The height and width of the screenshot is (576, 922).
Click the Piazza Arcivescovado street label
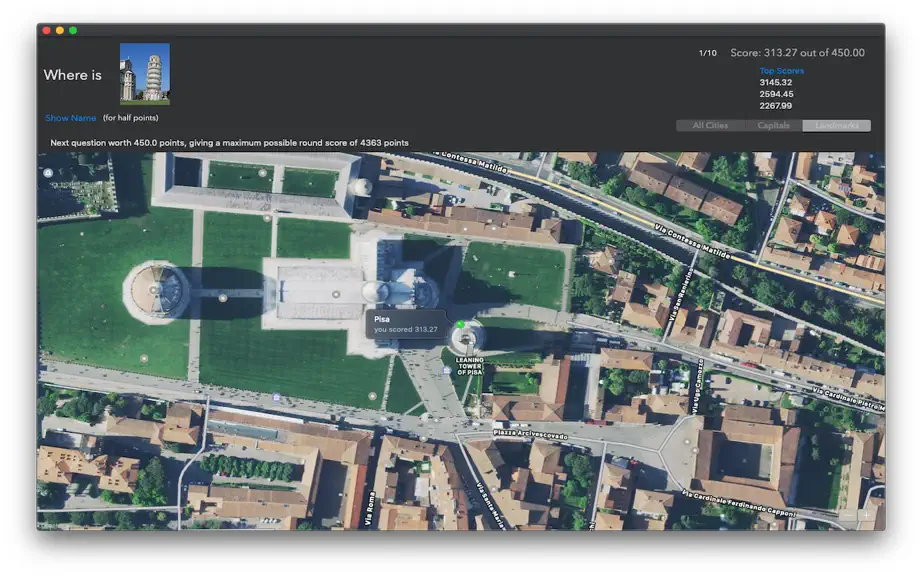pos(530,435)
